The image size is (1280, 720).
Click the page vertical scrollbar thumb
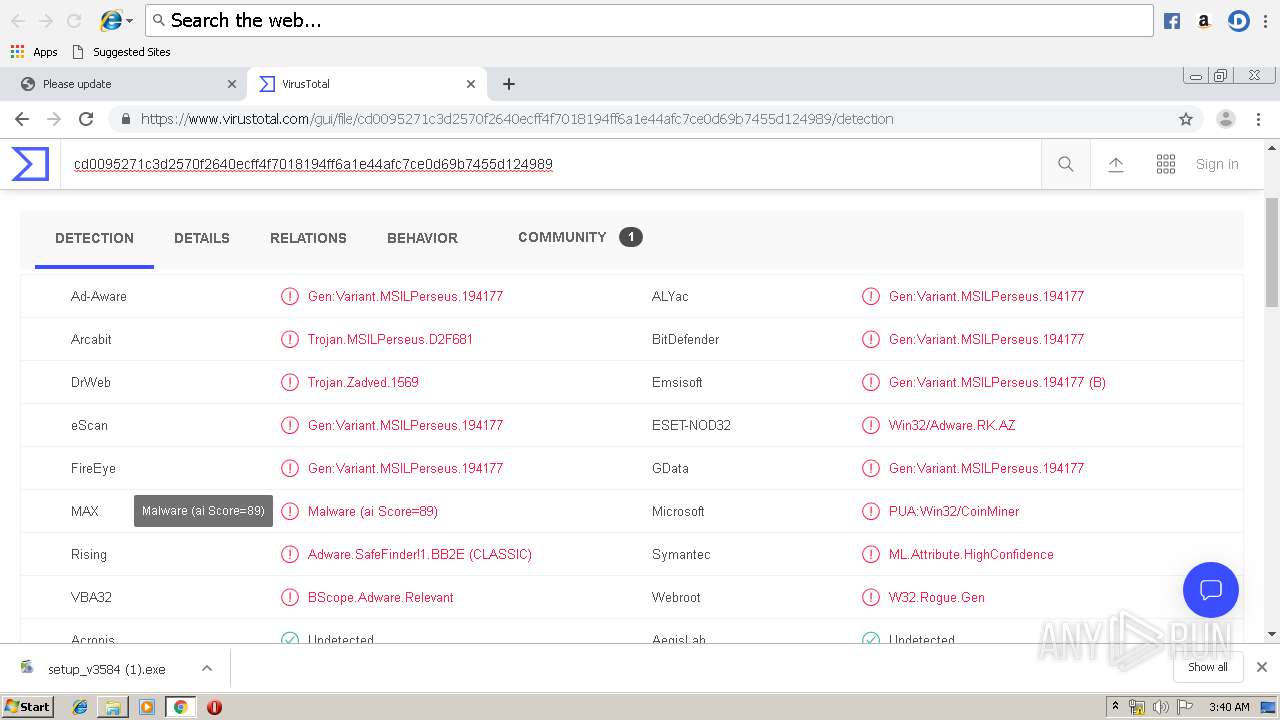pos(1272,252)
